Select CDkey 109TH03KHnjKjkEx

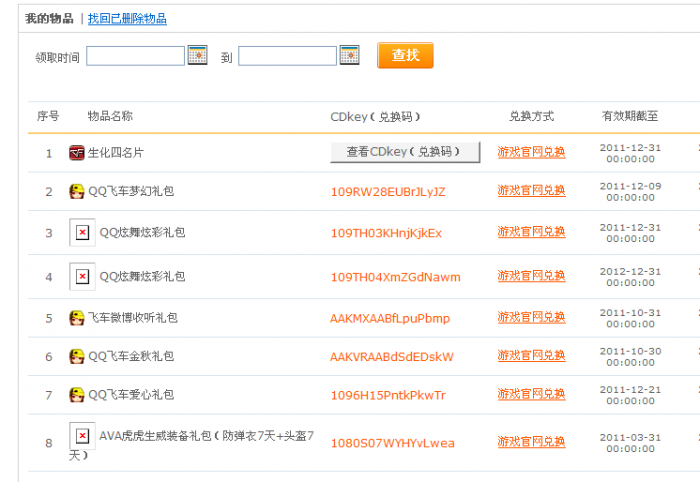[386, 233]
